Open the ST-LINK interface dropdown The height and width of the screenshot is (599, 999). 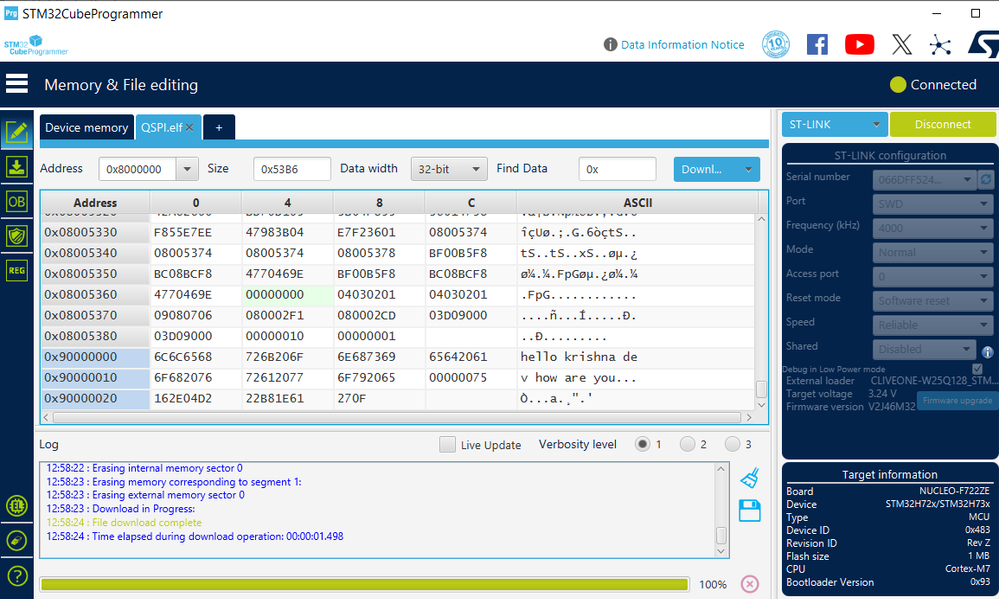pyautogui.click(x=833, y=124)
